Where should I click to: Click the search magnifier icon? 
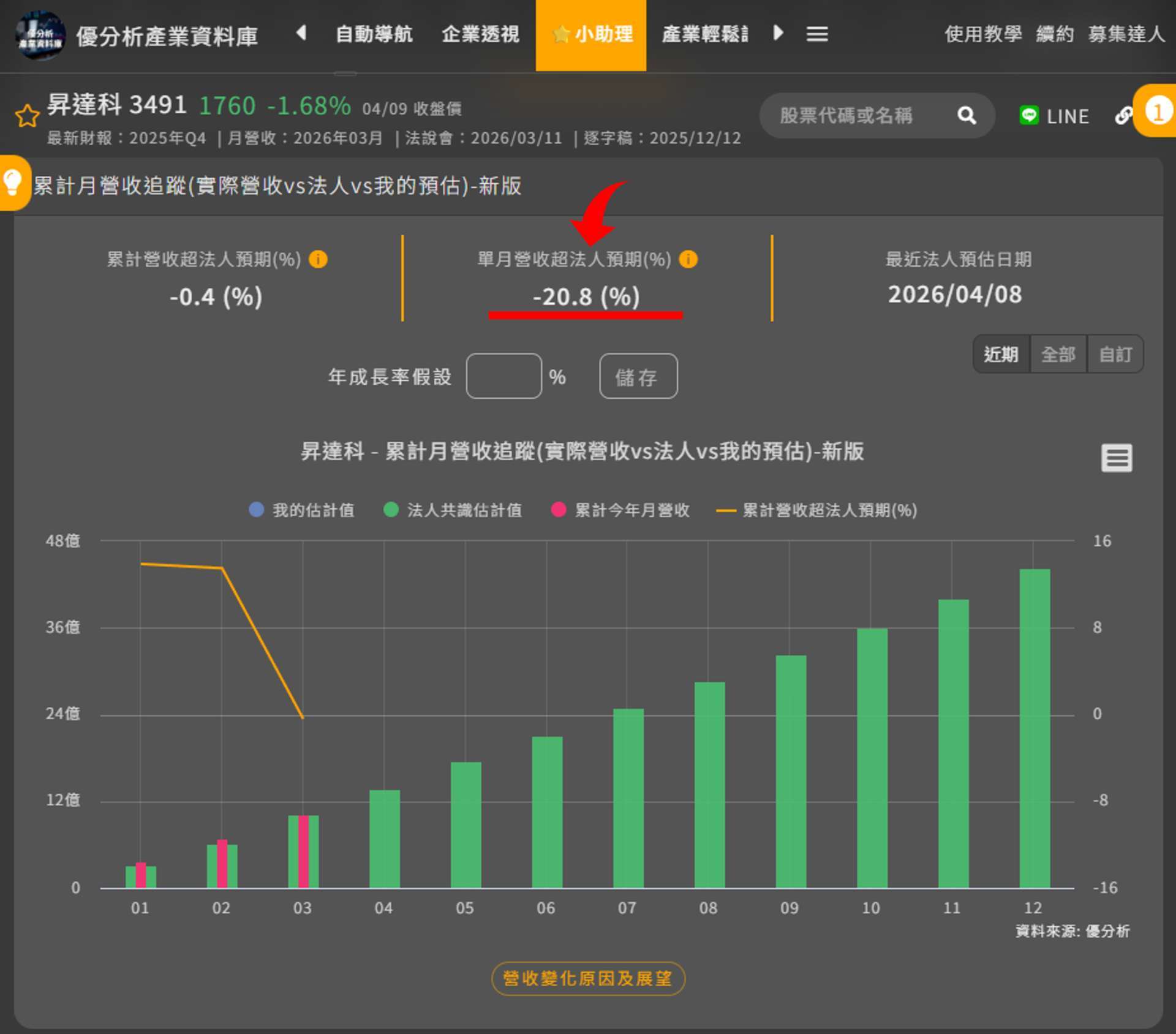coord(967,115)
